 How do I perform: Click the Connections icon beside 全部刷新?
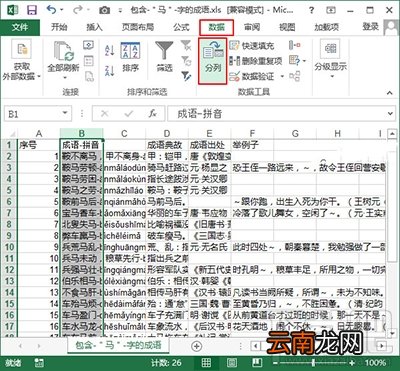[88, 45]
